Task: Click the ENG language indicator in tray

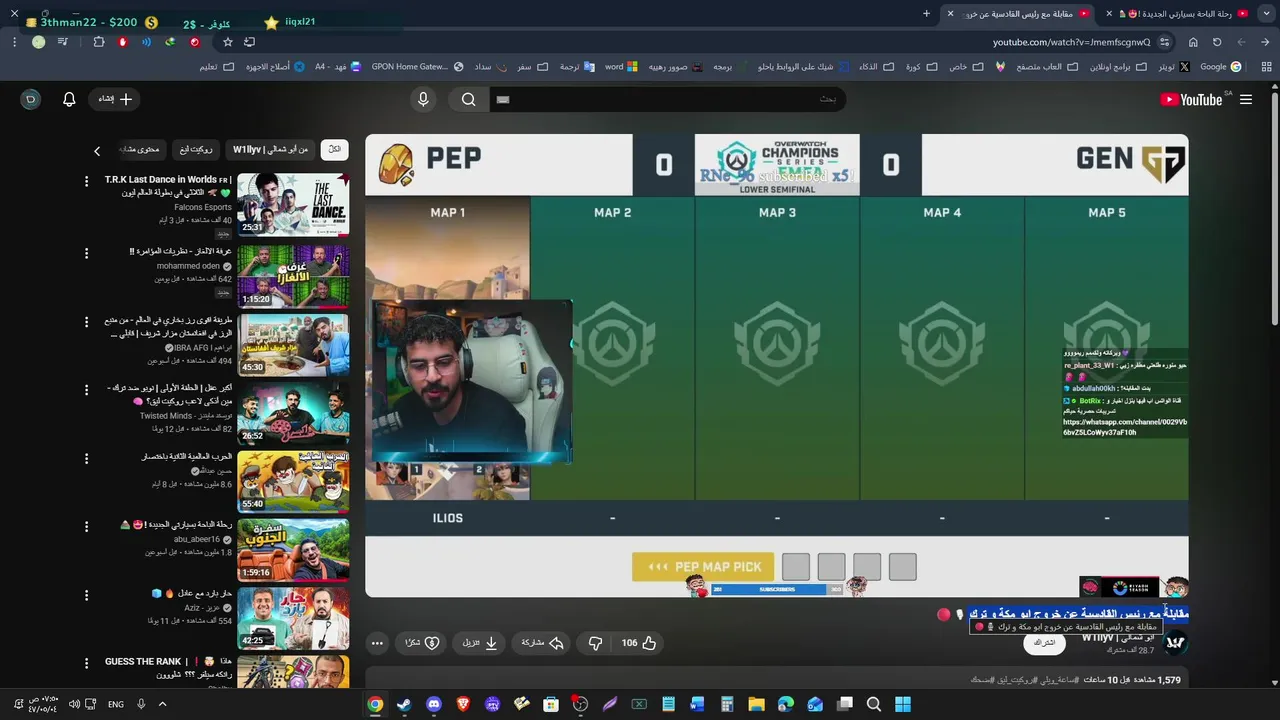Action: pyautogui.click(x=116, y=704)
